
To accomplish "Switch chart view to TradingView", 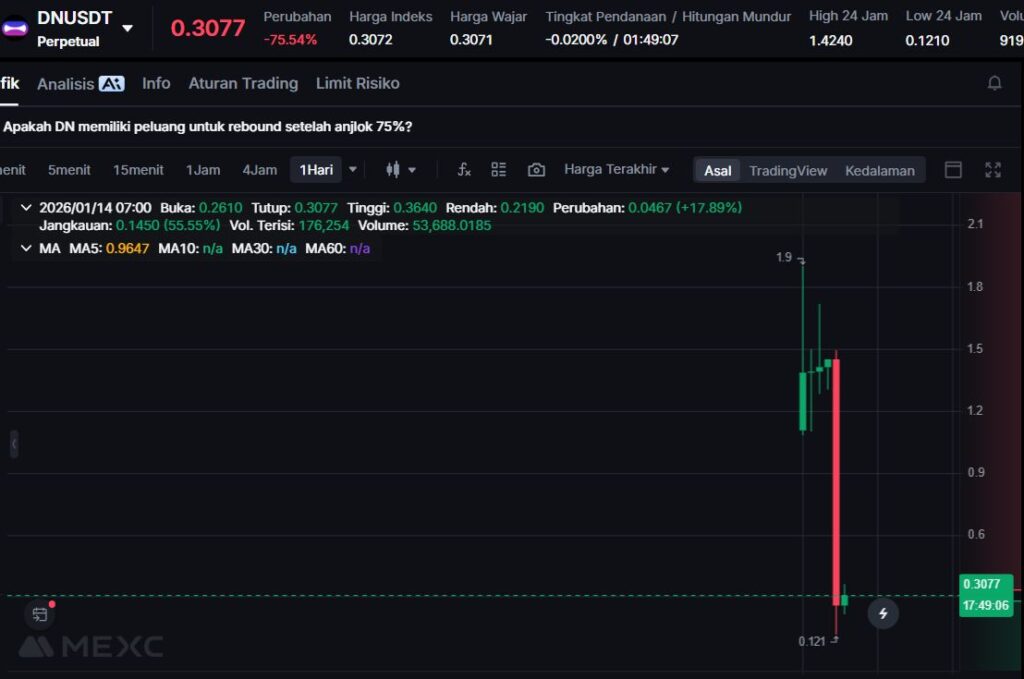I will pyautogui.click(x=788, y=170).
